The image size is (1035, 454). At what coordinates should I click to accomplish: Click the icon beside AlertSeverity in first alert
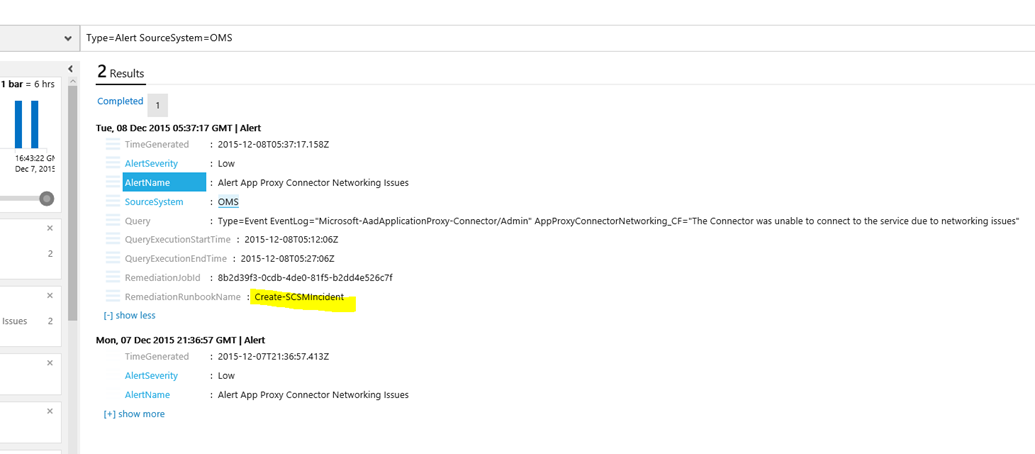click(x=112, y=164)
